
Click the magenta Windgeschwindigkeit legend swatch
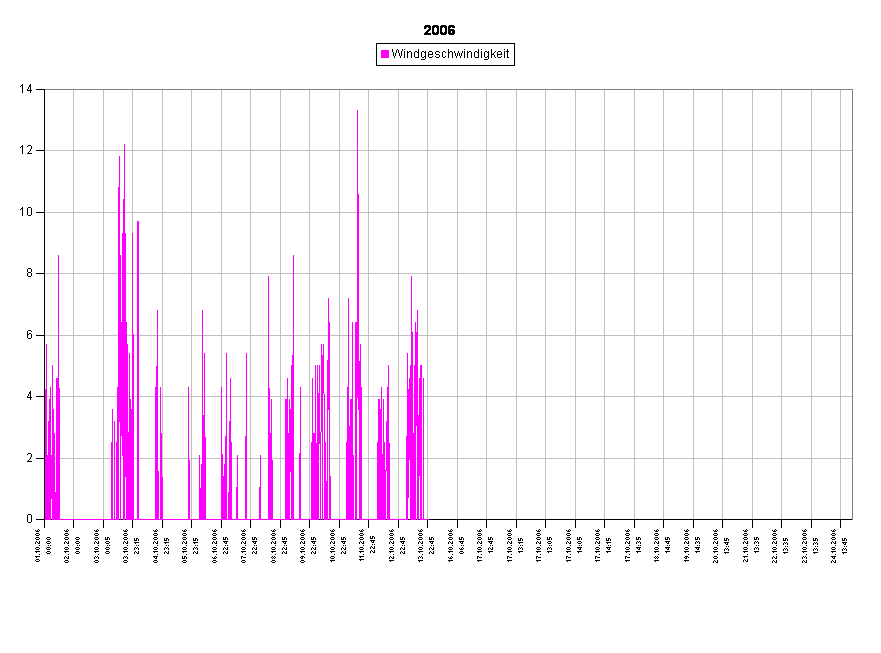[385, 54]
